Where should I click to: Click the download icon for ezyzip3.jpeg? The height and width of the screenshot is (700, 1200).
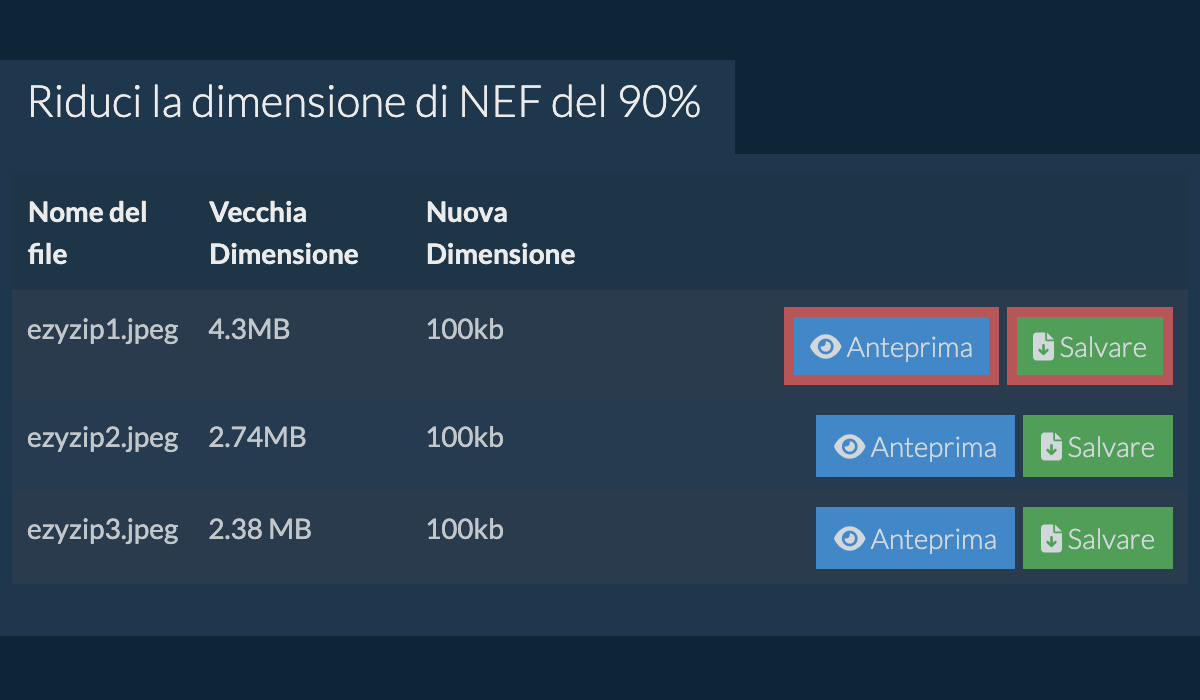(1051, 539)
